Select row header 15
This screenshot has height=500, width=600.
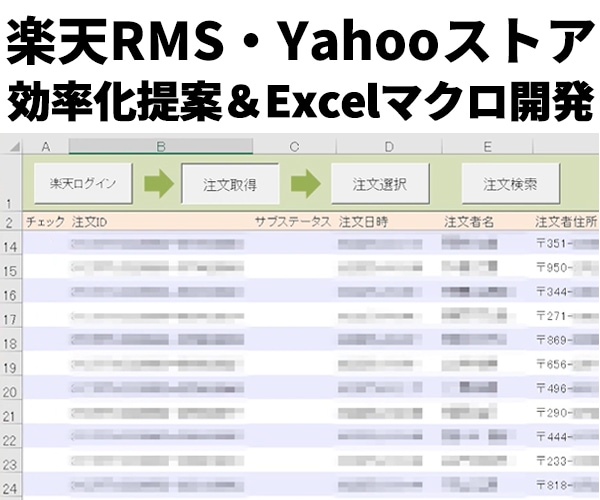click(x=11, y=268)
